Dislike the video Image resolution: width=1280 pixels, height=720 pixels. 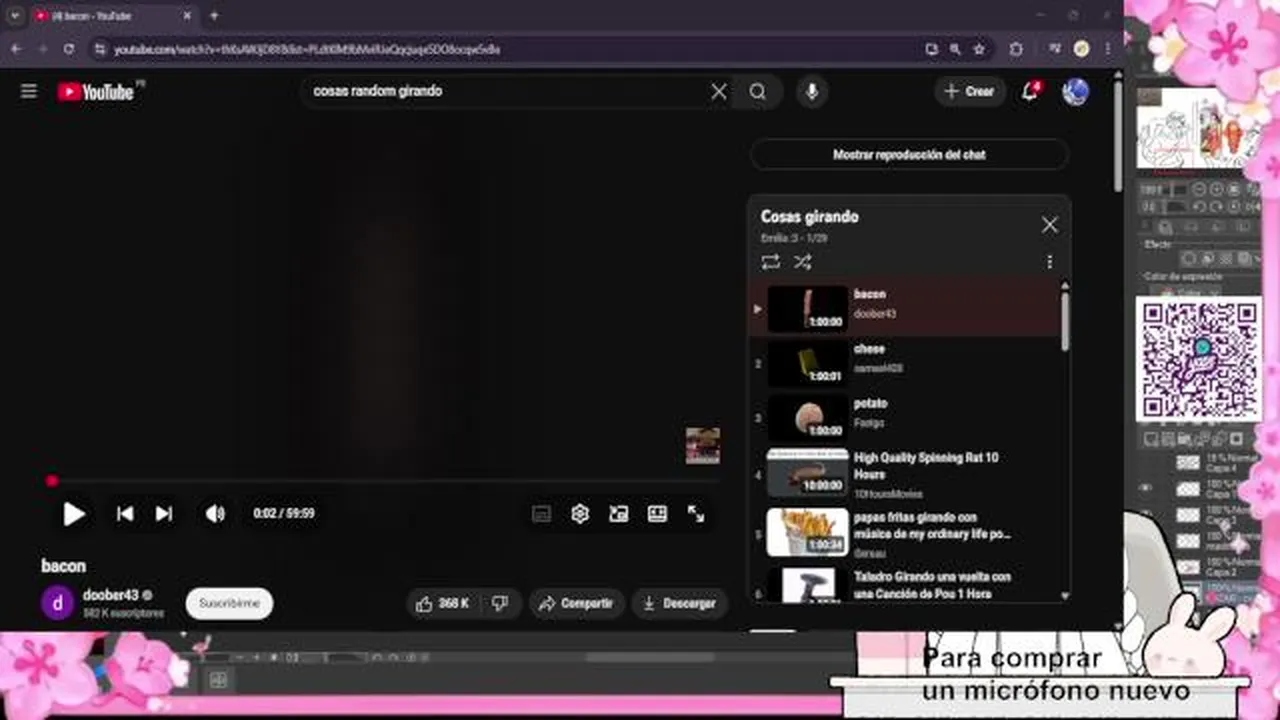(501, 603)
